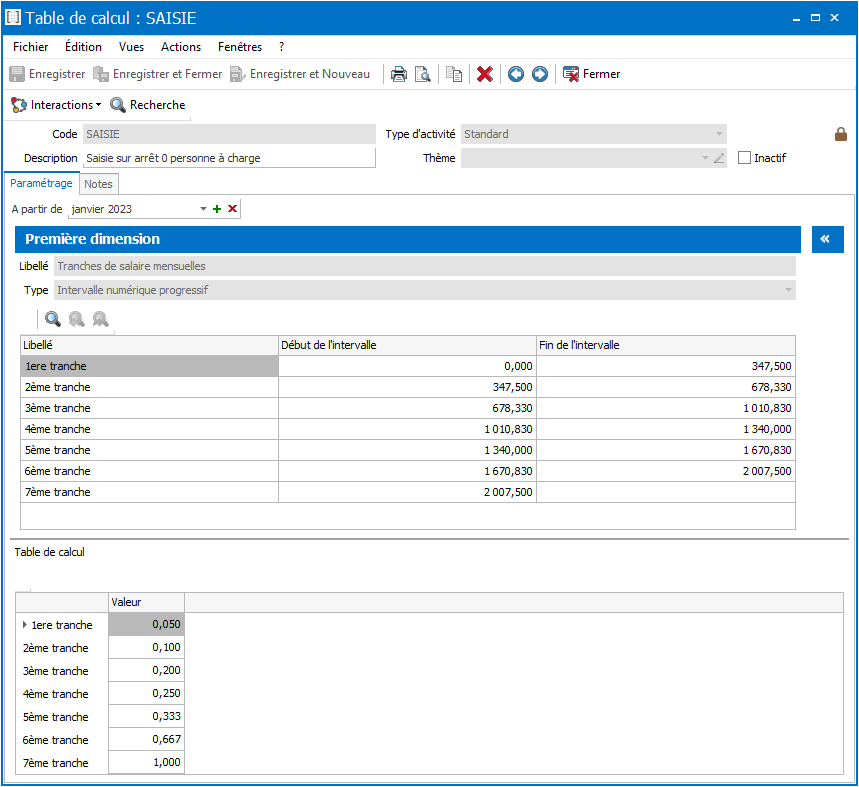Click Fin de l'intervalle column header

(666, 345)
